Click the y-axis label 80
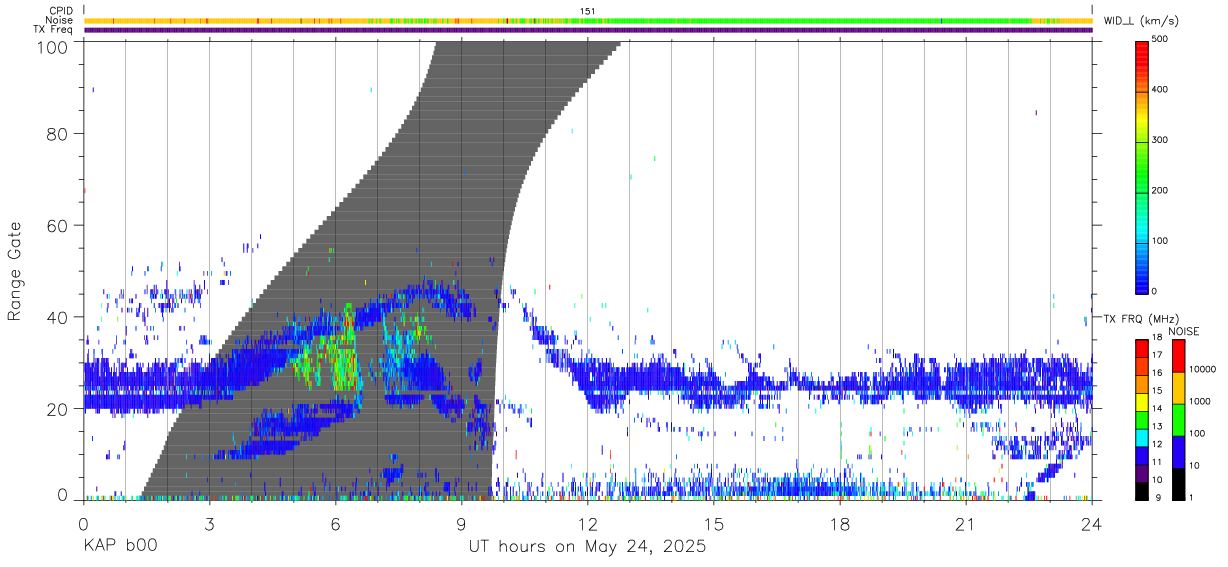The image size is (1228, 567). click(57, 134)
